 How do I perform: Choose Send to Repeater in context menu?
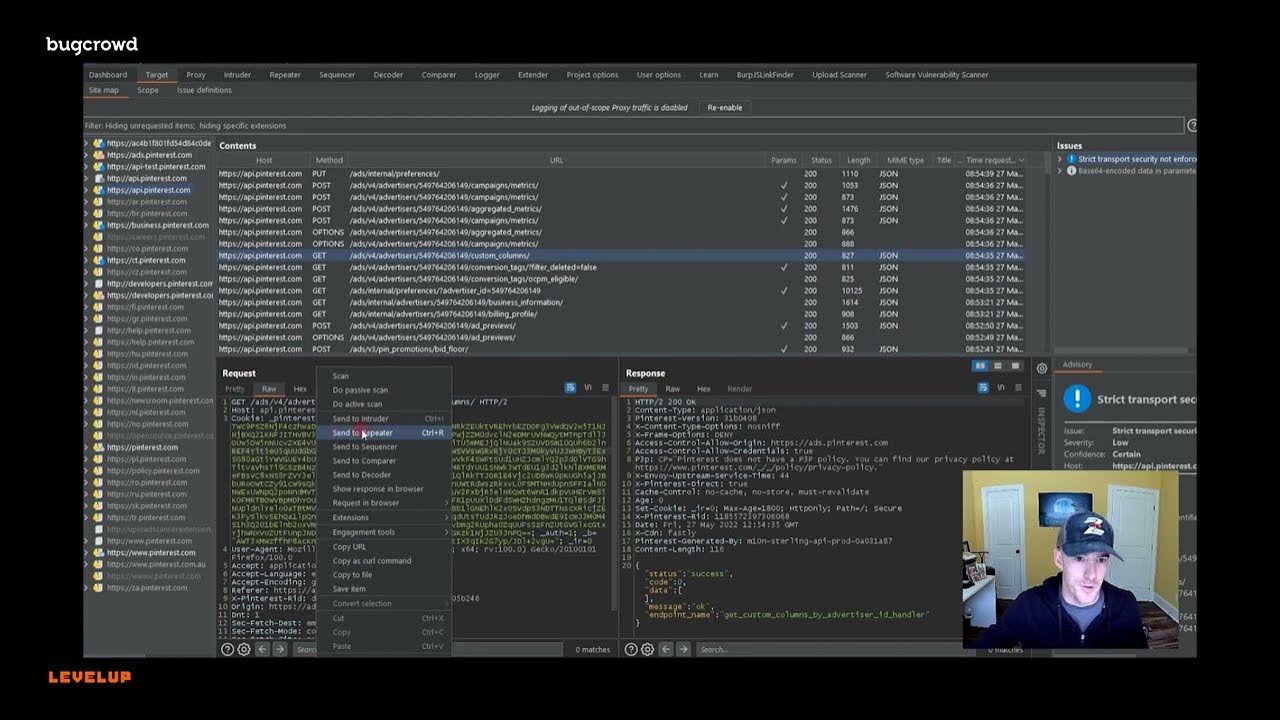pyautogui.click(x=384, y=433)
